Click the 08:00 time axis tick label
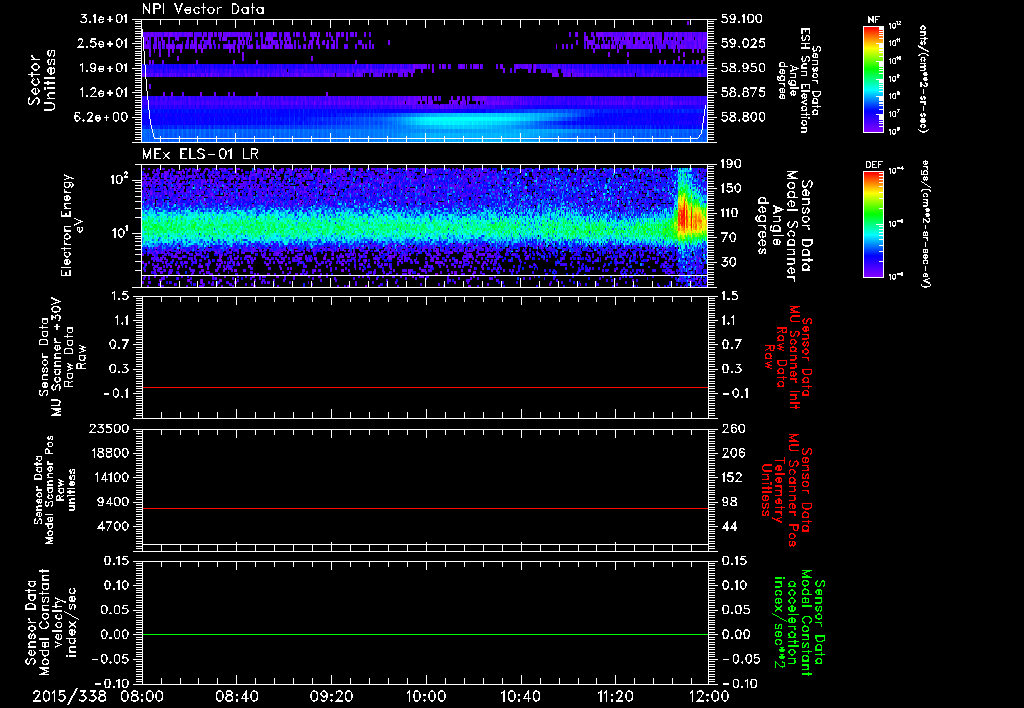Screen dimensions: 1024x708 142,696
